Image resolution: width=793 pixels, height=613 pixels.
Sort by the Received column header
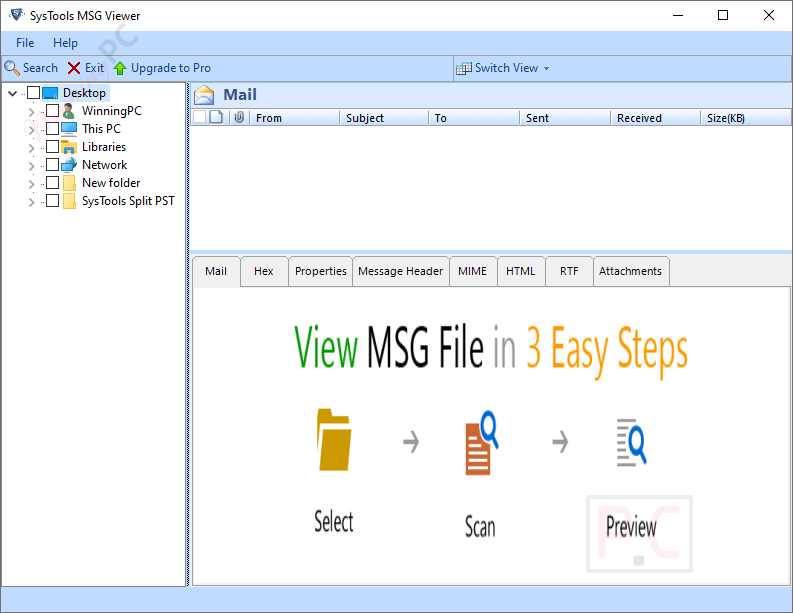coord(655,118)
